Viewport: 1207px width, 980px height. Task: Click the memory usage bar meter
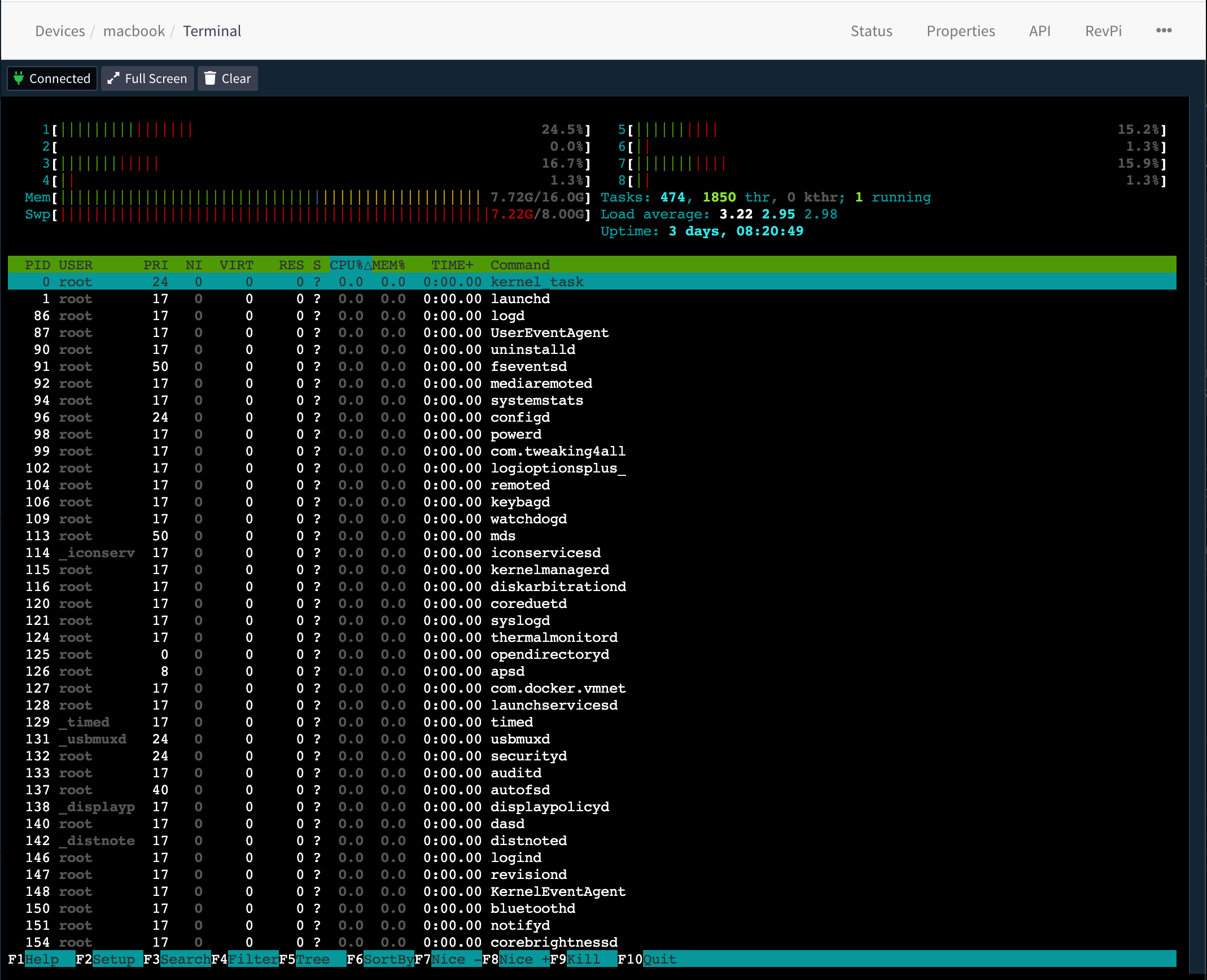tap(271, 198)
